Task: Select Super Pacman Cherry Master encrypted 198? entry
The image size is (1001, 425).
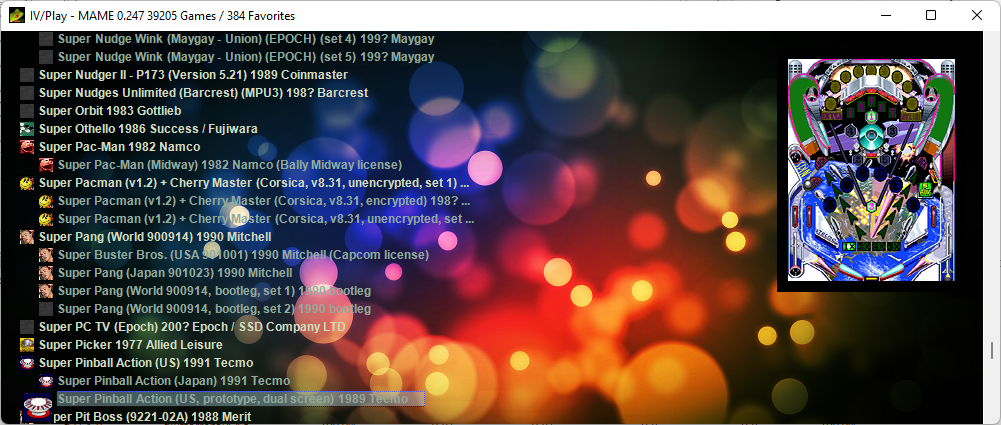Action: (x=264, y=201)
